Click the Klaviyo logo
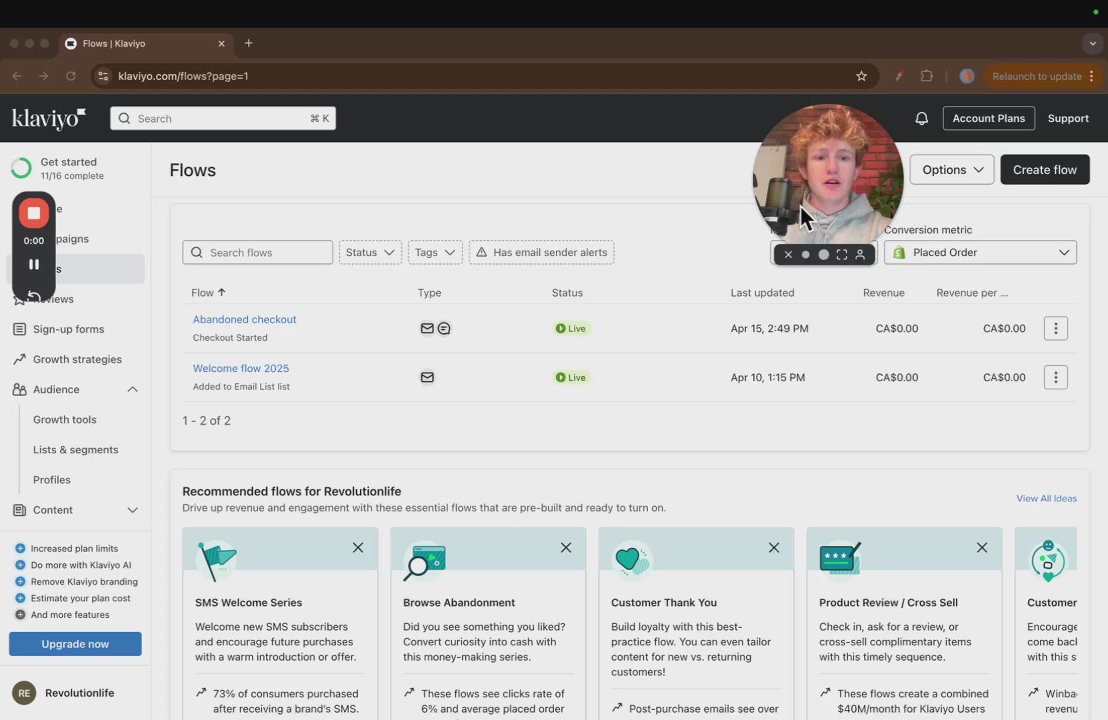Image resolution: width=1108 pixels, height=720 pixels. point(49,119)
